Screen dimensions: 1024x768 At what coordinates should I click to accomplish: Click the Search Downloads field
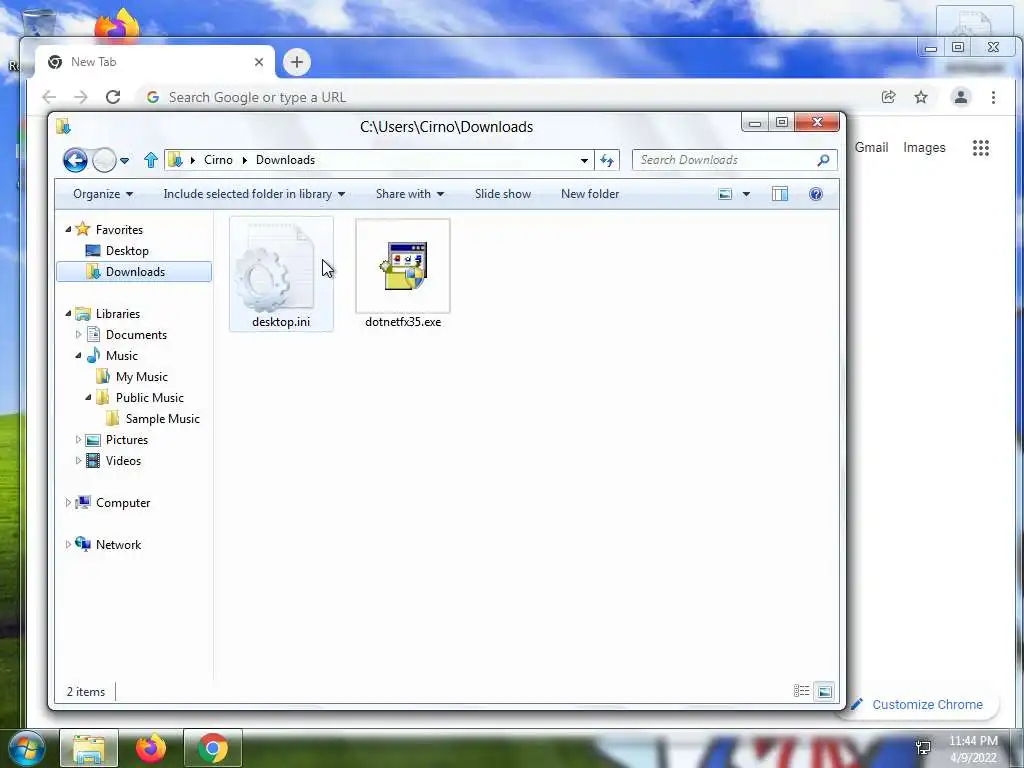(734, 160)
